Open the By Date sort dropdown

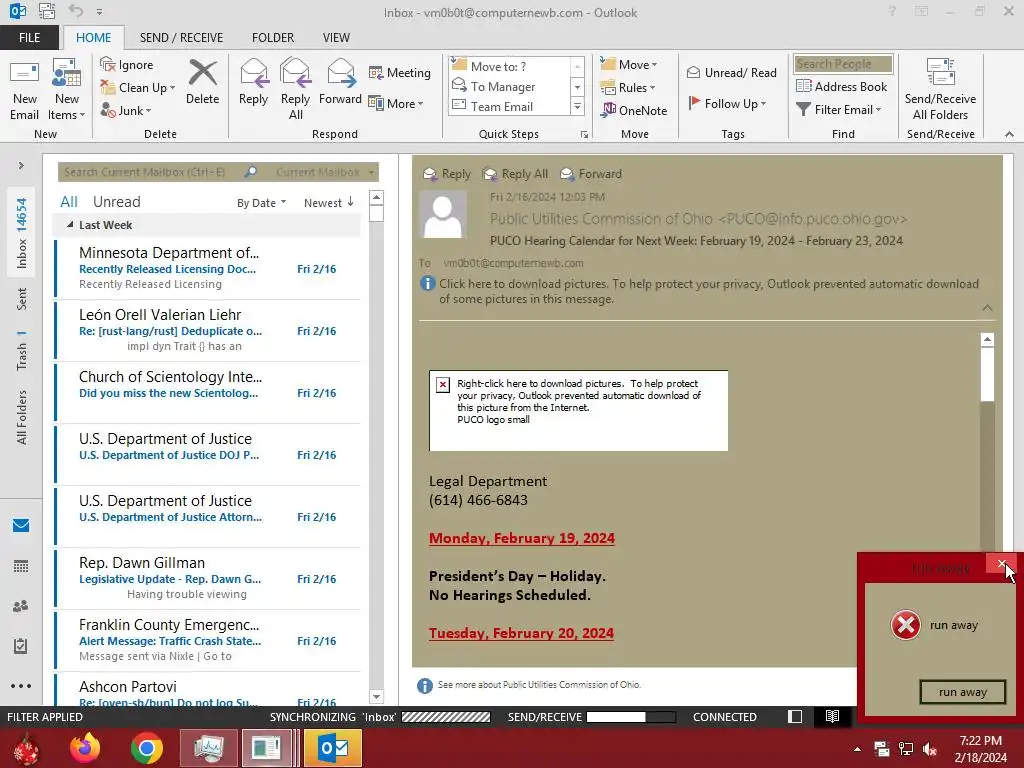pyautogui.click(x=261, y=203)
